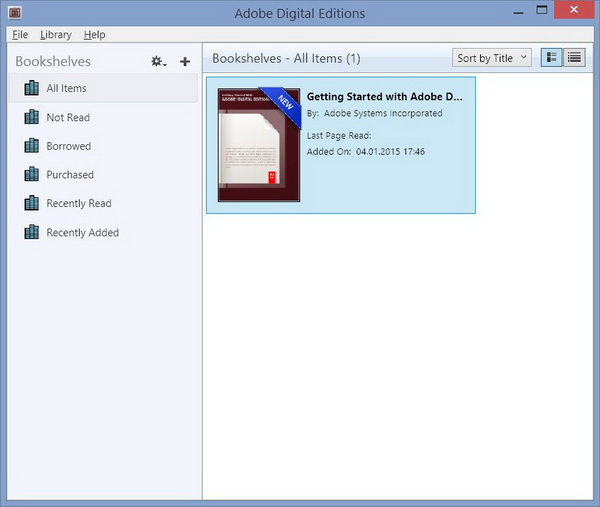Screen dimensions: 600x507
Task: Click the Added On date 04.01.2015 17:46
Action: click(390, 152)
